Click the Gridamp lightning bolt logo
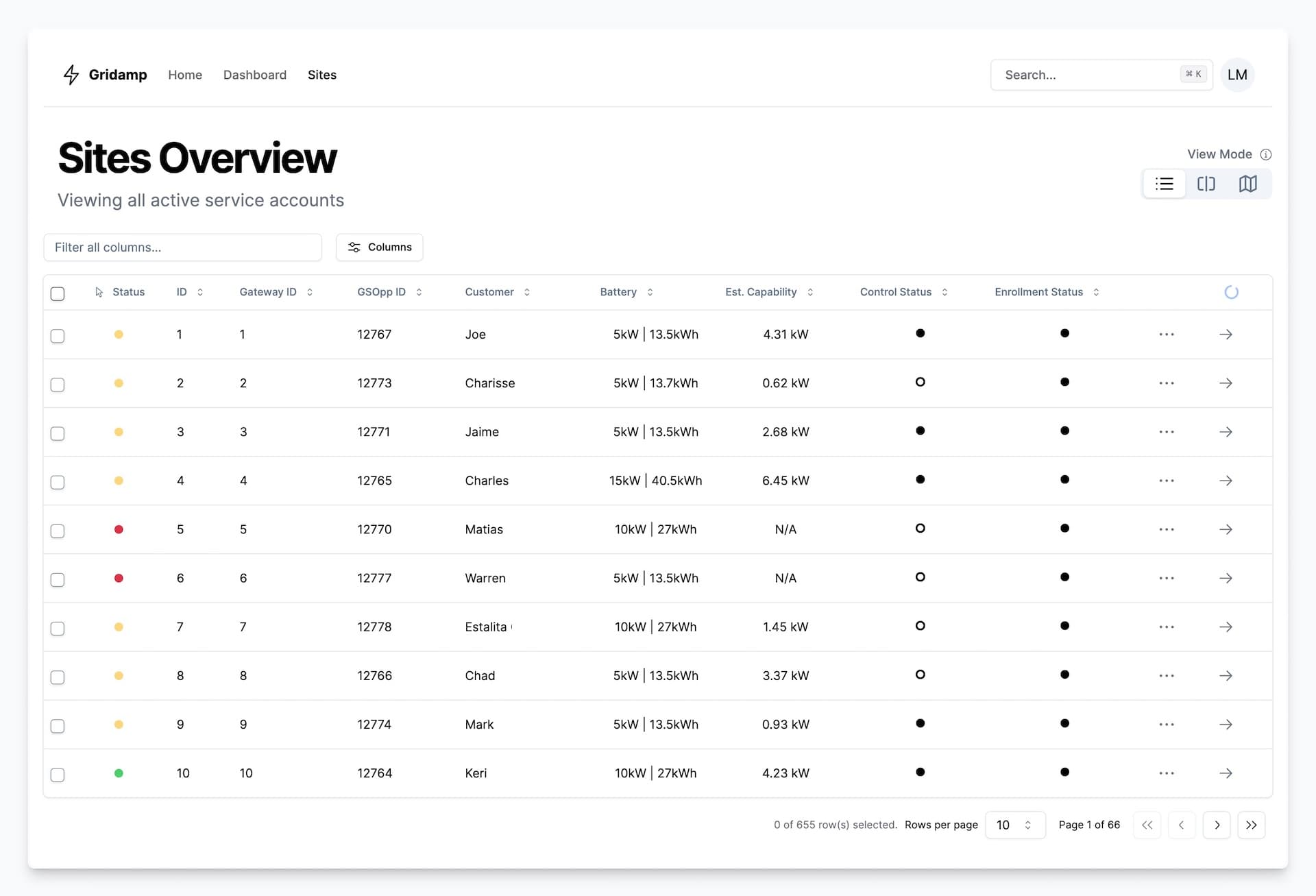This screenshot has width=1316, height=896. (71, 75)
